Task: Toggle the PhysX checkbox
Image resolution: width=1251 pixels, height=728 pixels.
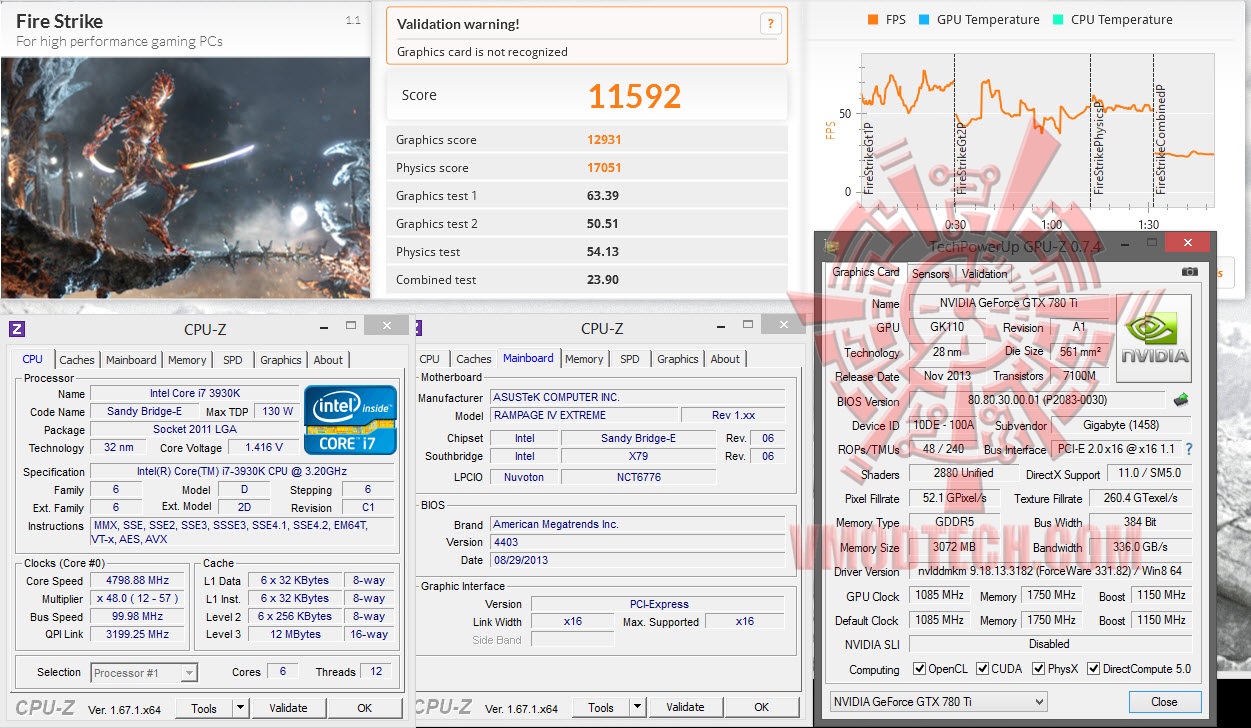Action: 1039,669
